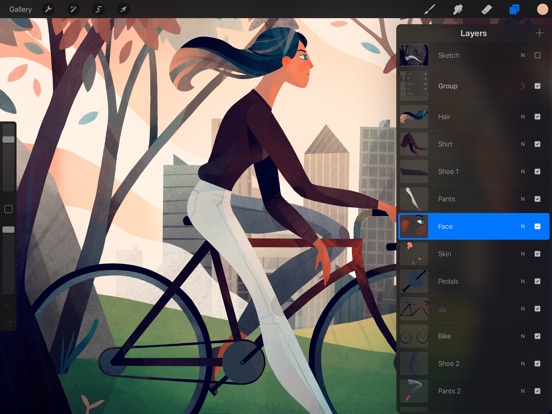Add a new layer with plus
552x414 pixels.
(539, 33)
